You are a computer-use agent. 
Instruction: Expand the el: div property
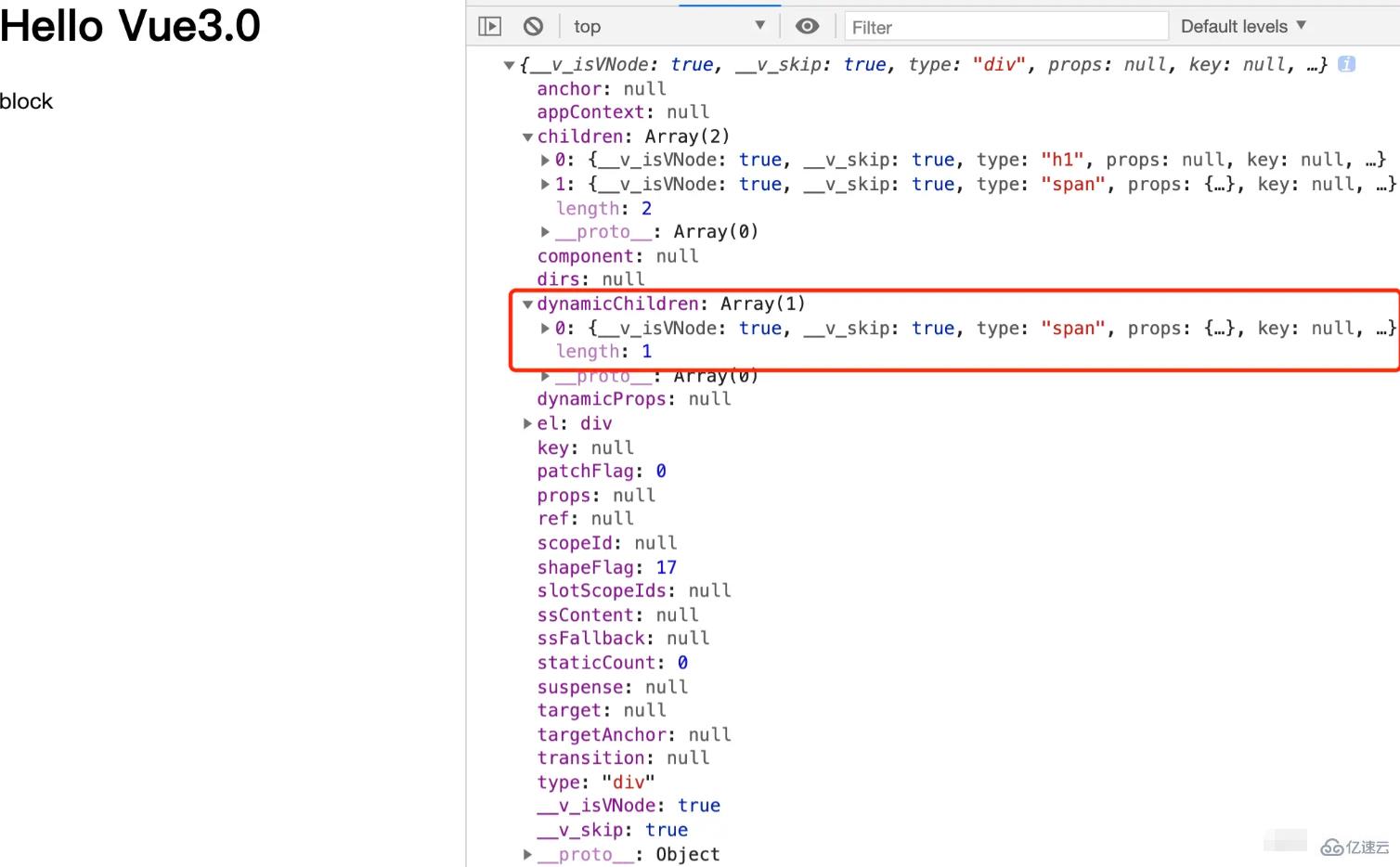click(x=527, y=424)
